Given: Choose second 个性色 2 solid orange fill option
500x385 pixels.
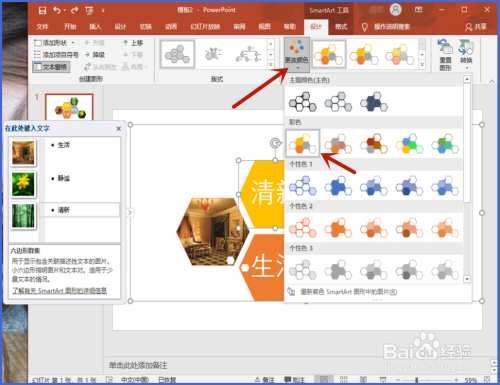Looking at the screenshot, I should (x=338, y=228).
